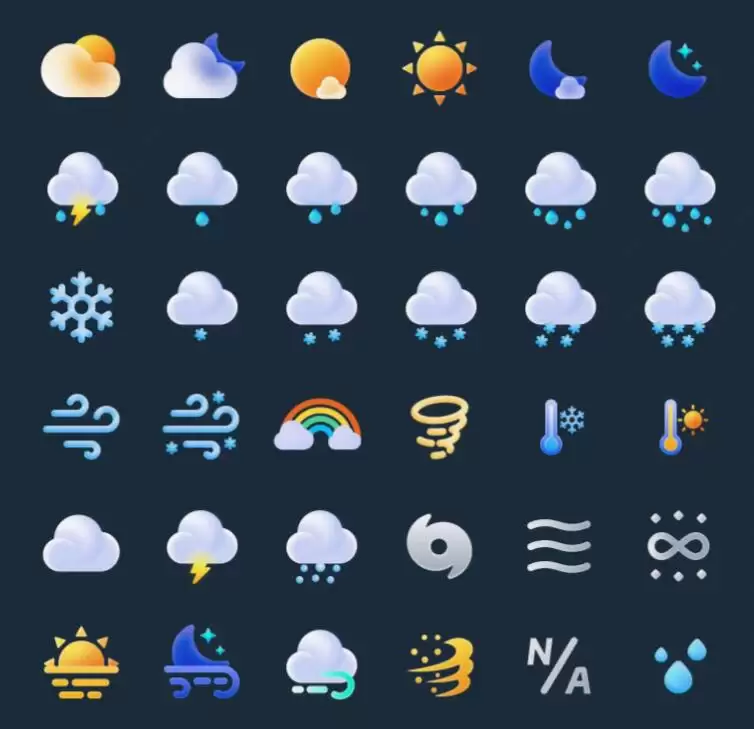Screen dimensions: 754x729
Task: Select the large blue snowflake icon
Action: [x=81, y=307]
